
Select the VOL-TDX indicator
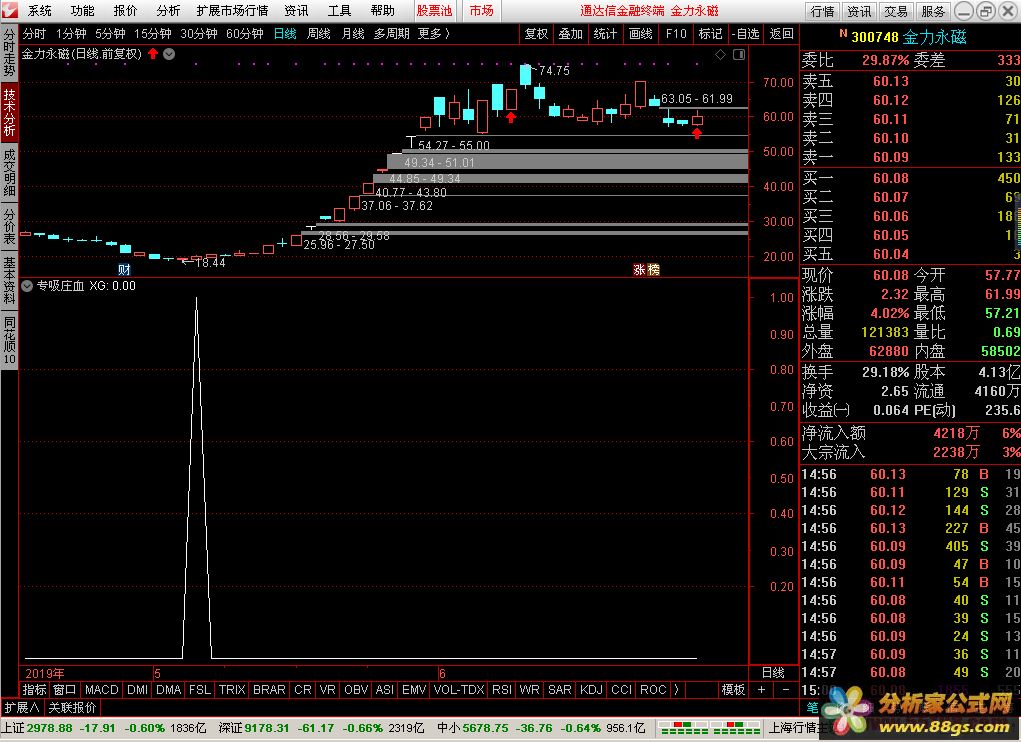(459, 689)
